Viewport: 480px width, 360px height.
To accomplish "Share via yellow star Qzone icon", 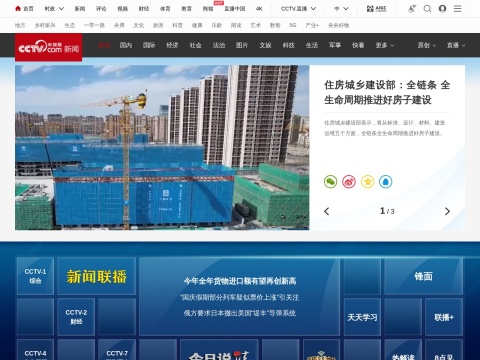I will [x=367, y=182].
